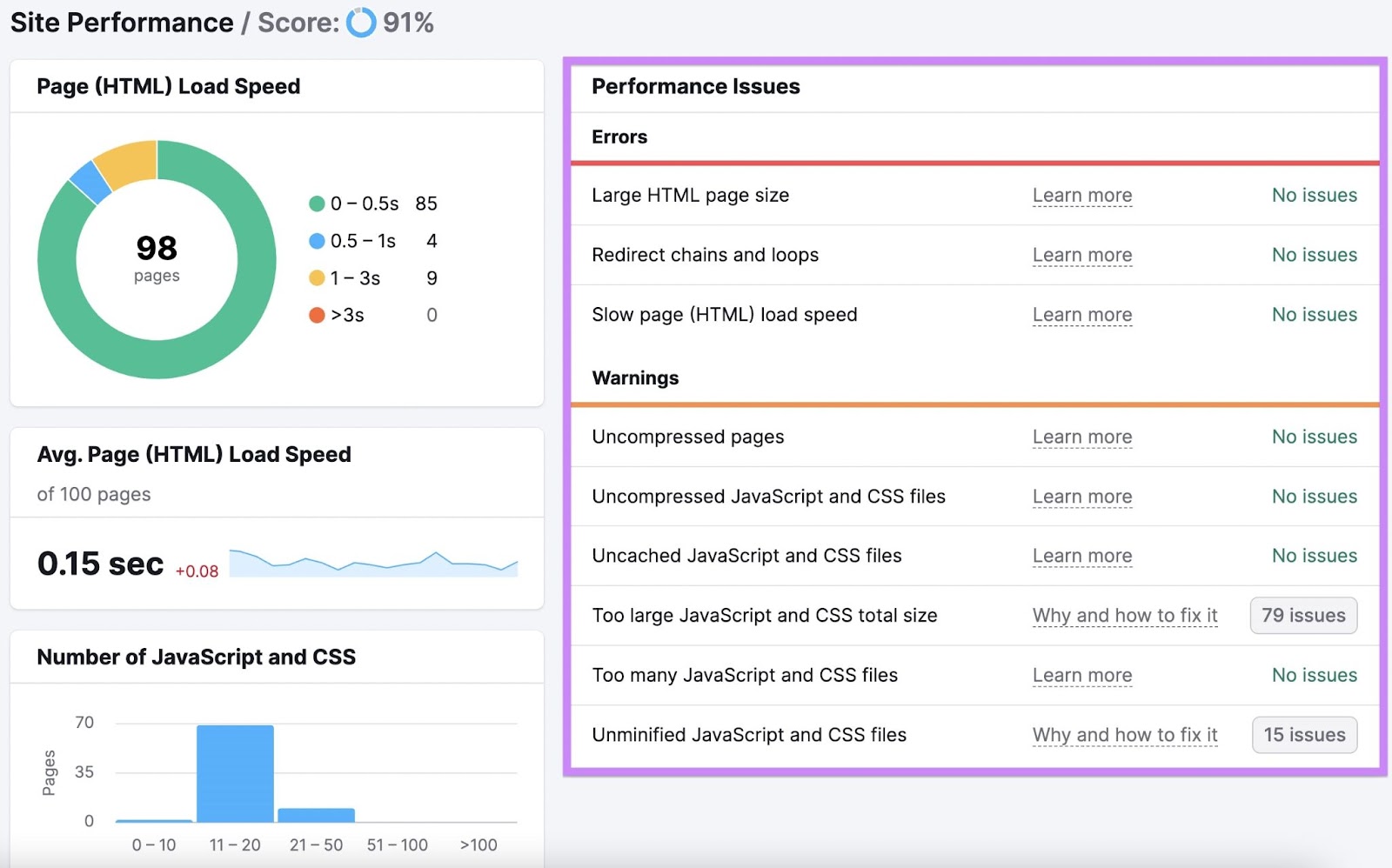Open Learn more for Redirect chains and loops

pos(1081,256)
